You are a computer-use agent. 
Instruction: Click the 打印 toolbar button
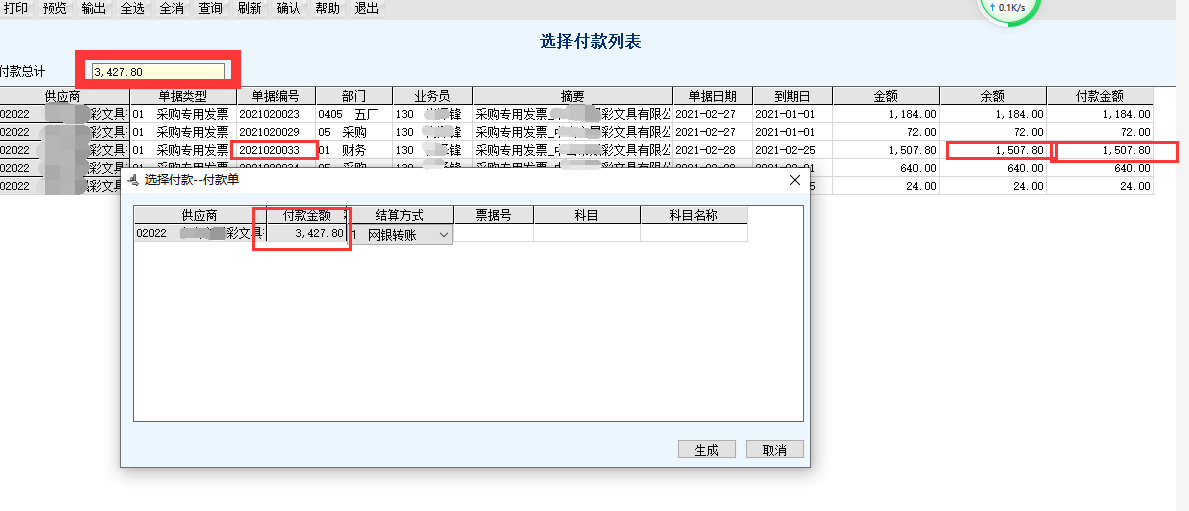tap(16, 9)
